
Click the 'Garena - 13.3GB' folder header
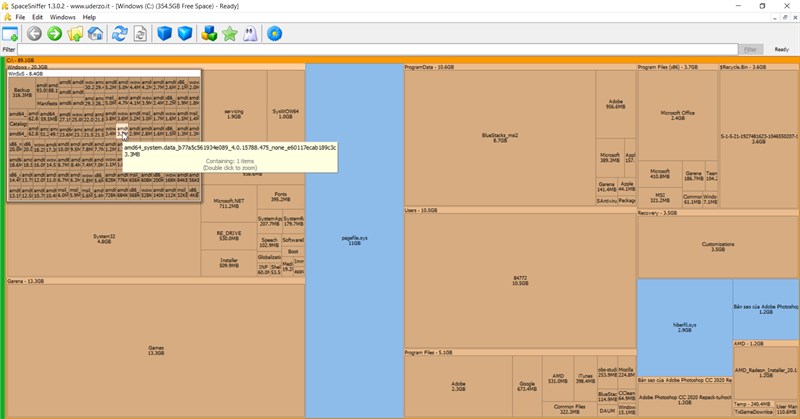155,281
